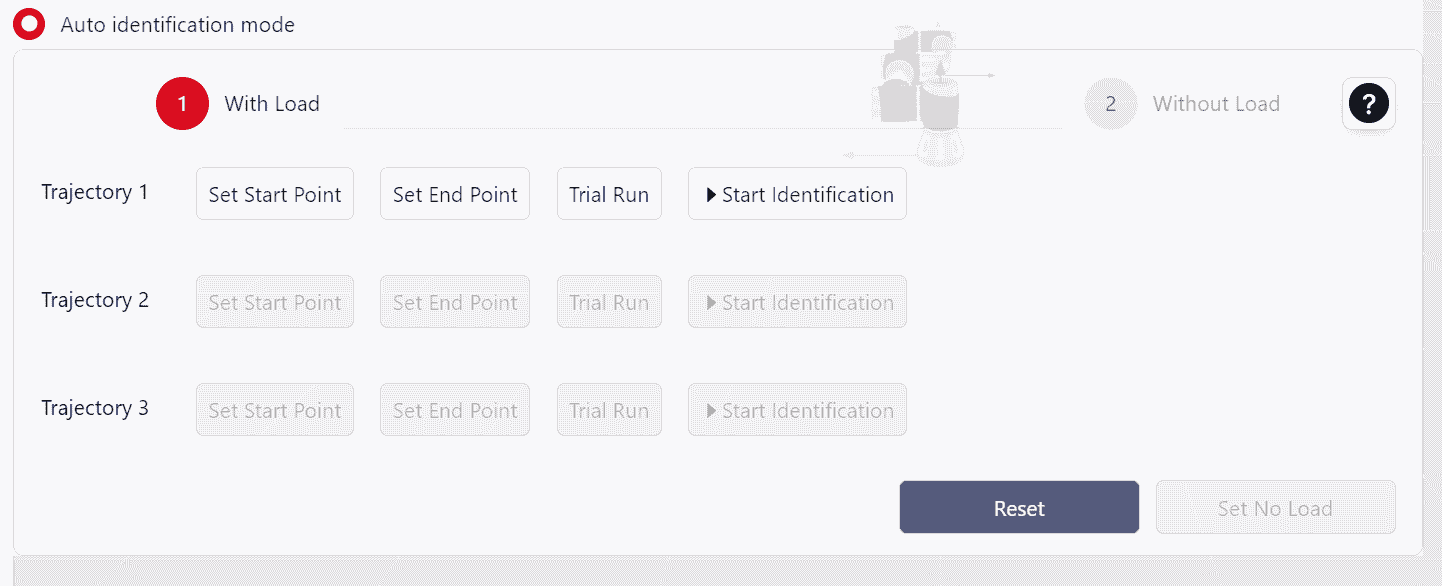The width and height of the screenshot is (1442, 586).
Task: Click Set End Point in Trajectory 2
Action: 455,302
